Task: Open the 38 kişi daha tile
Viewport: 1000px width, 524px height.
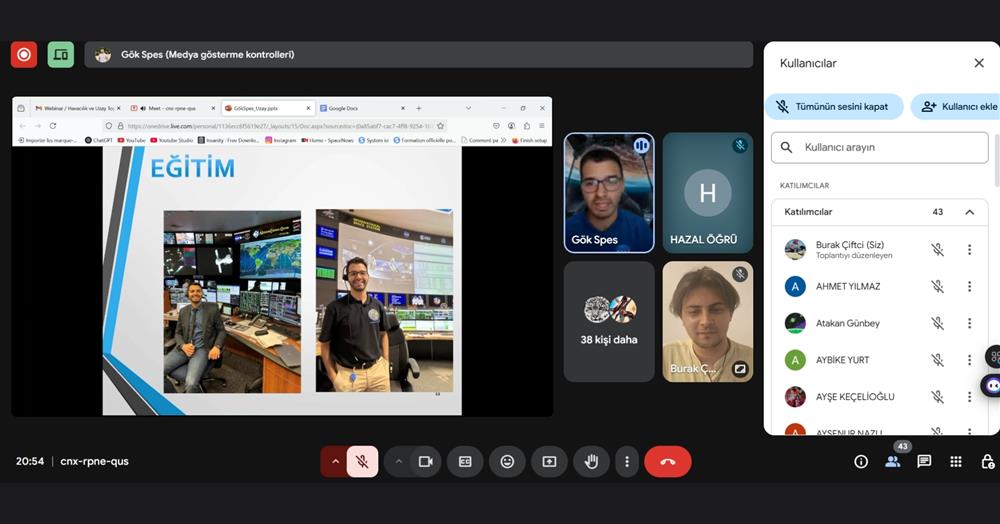Action: tap(609, 322)
